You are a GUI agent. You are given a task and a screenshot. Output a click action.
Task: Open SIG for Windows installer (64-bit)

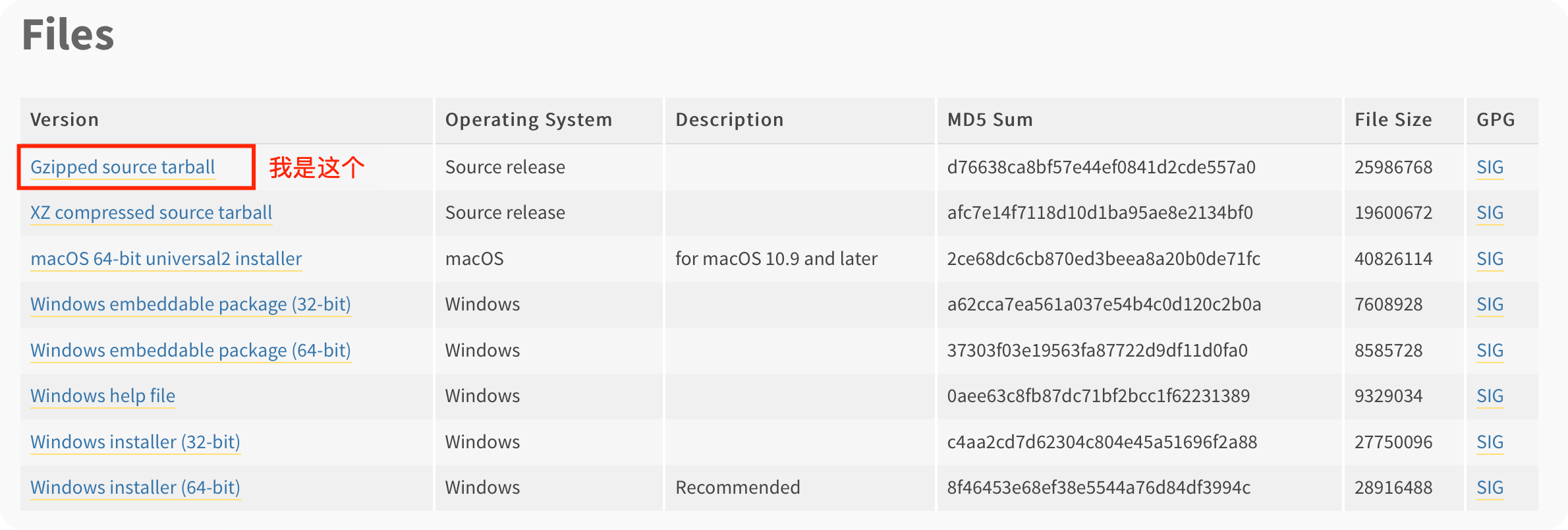[x=1490, y=488]
